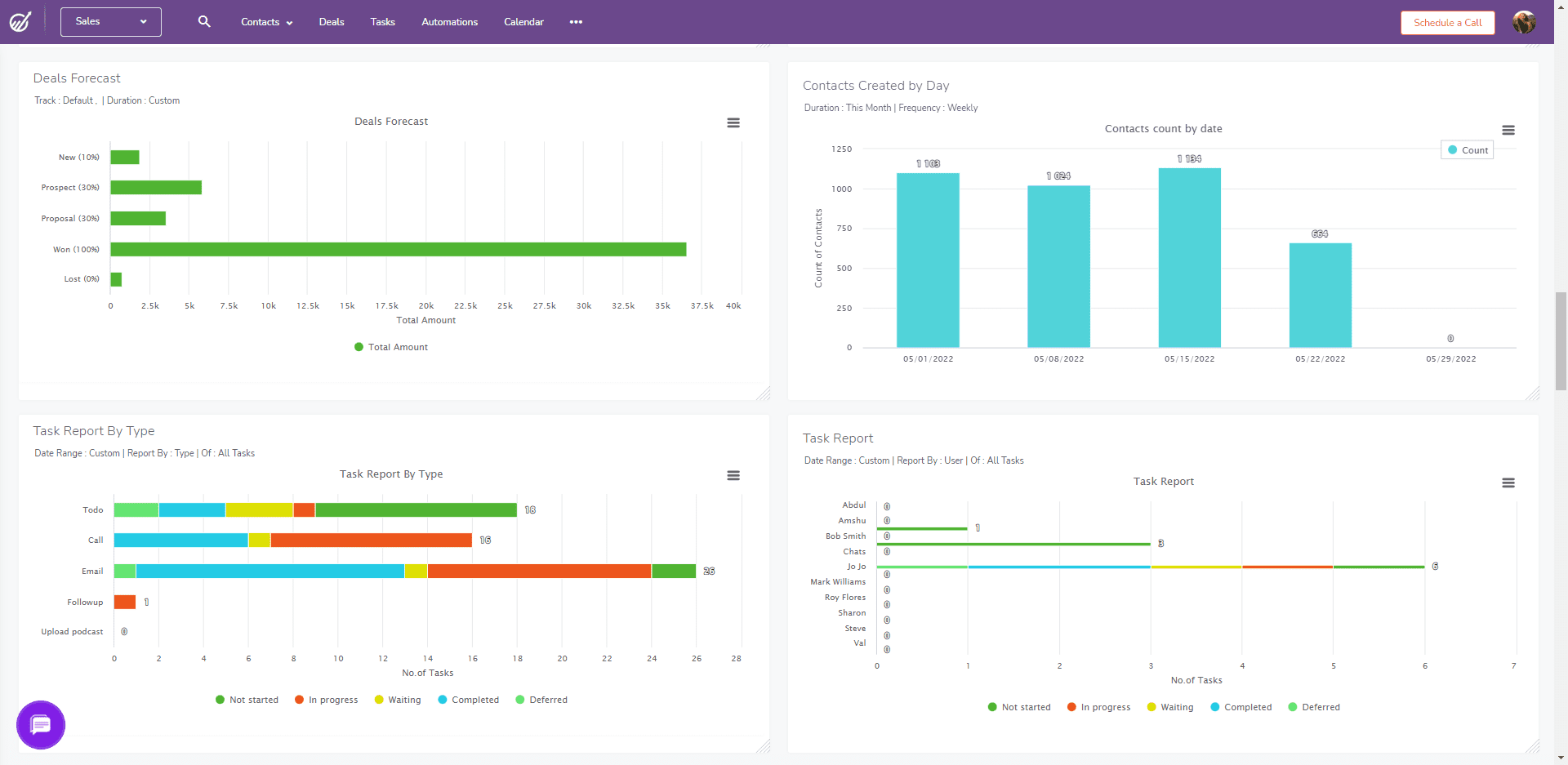
Task: Expand the Contacts menu dropdown
Action: 266,22
